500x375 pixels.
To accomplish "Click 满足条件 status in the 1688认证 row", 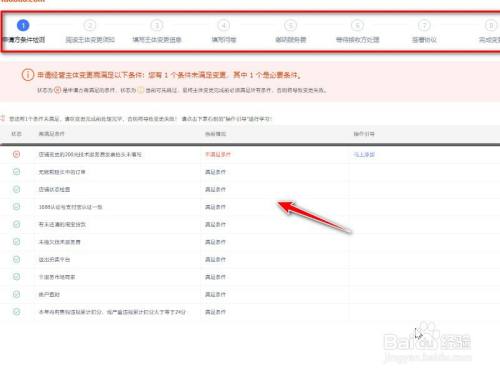I will [215, 207].
